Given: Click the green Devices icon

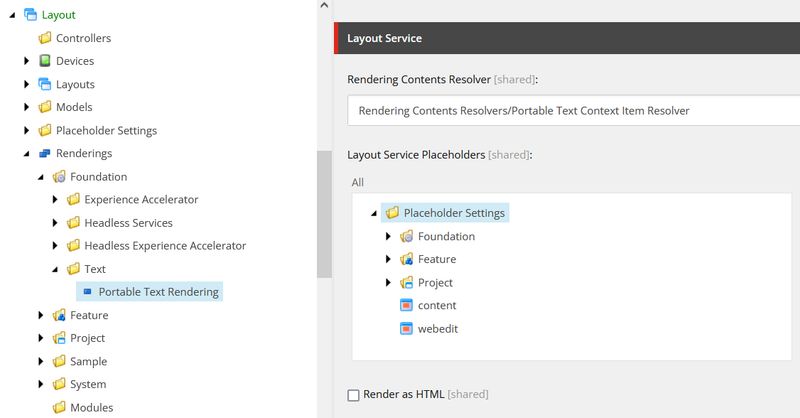Looking at the screenshot, I should 45,61.
